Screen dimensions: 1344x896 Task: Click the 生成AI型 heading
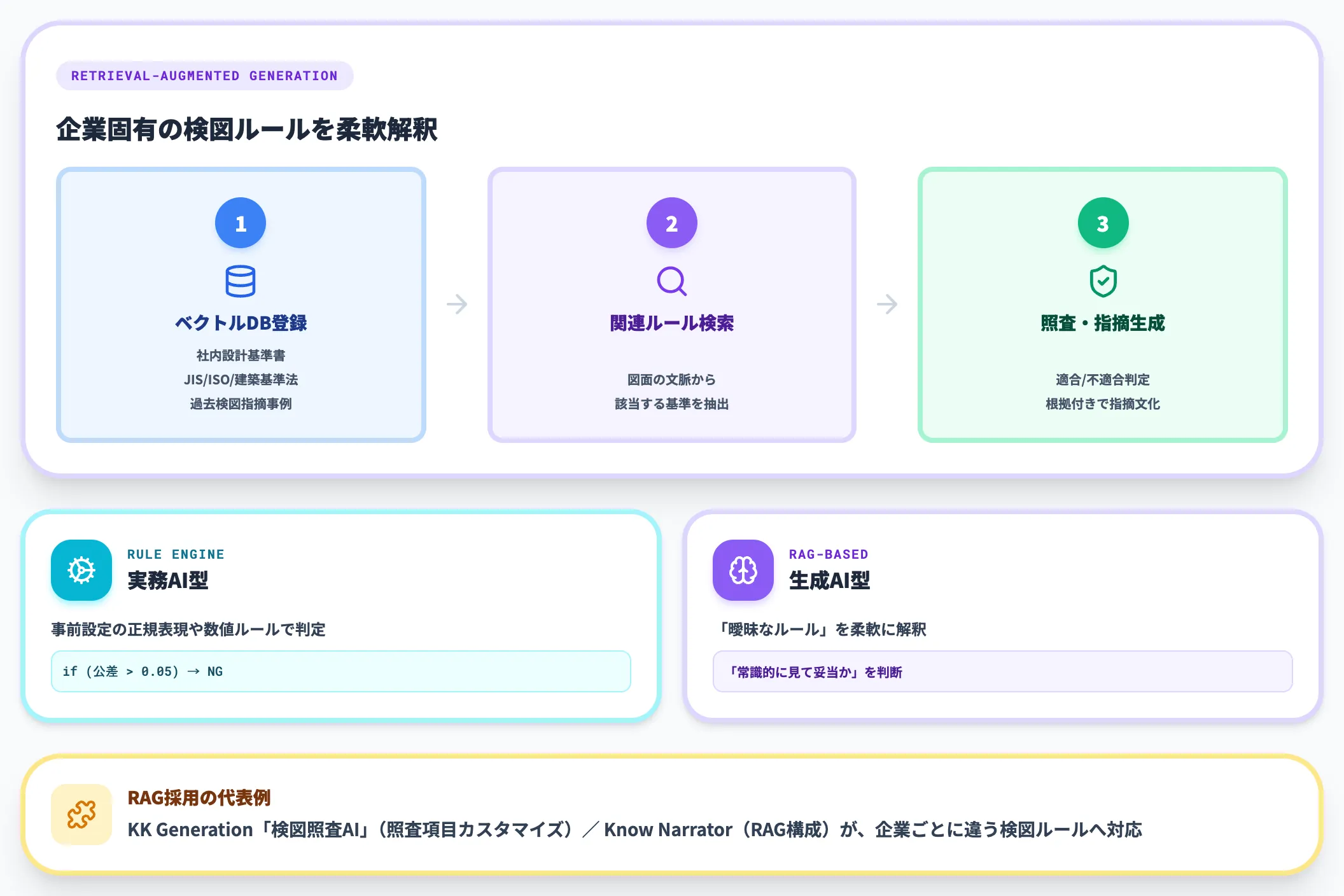tap(830, 580)
